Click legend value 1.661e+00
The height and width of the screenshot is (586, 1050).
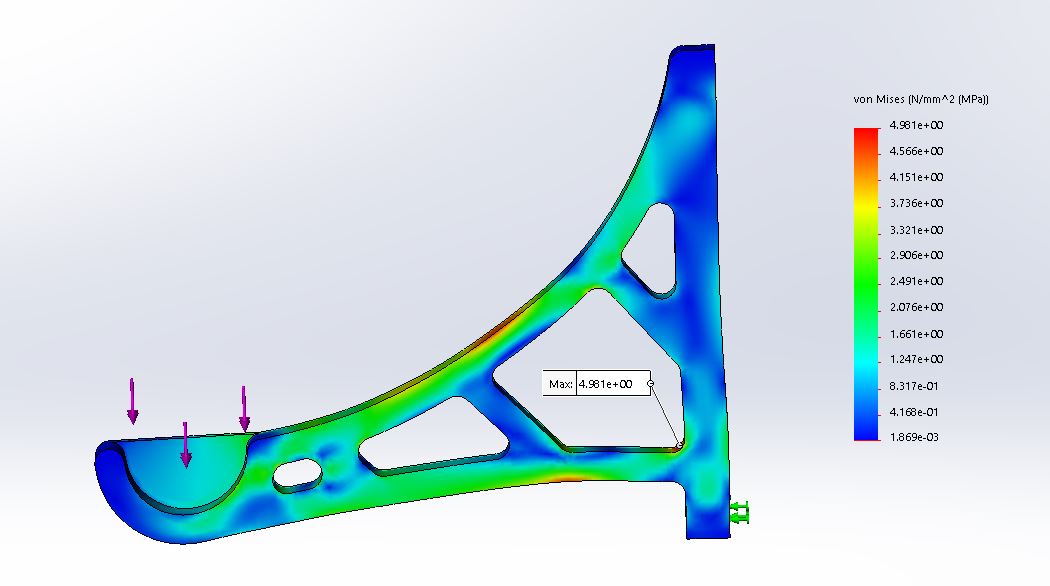[916, 334]
